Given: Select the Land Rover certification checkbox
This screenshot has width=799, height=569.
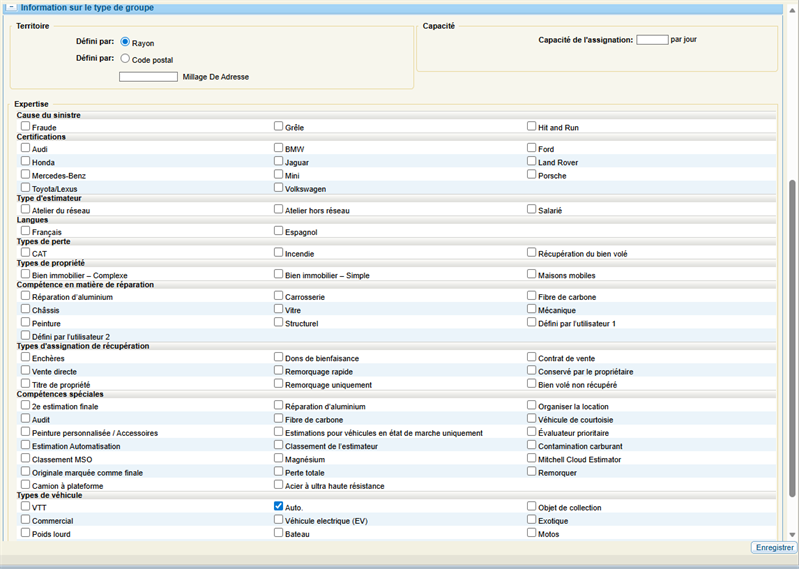Looking at the screenshot, I should click(x=532, y=161).
